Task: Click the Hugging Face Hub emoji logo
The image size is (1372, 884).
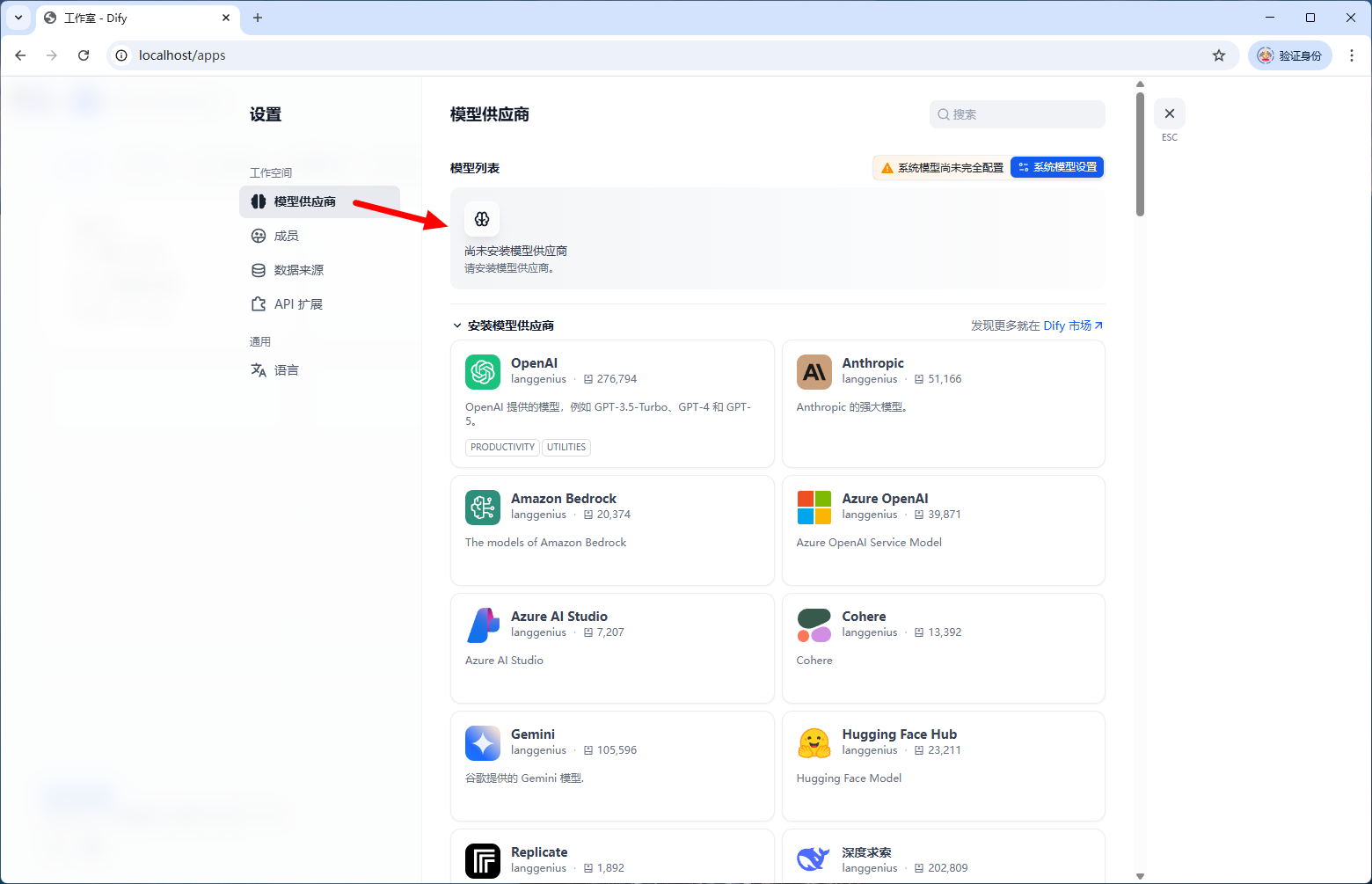Action: pyautogui.click(x=814, y=743)
